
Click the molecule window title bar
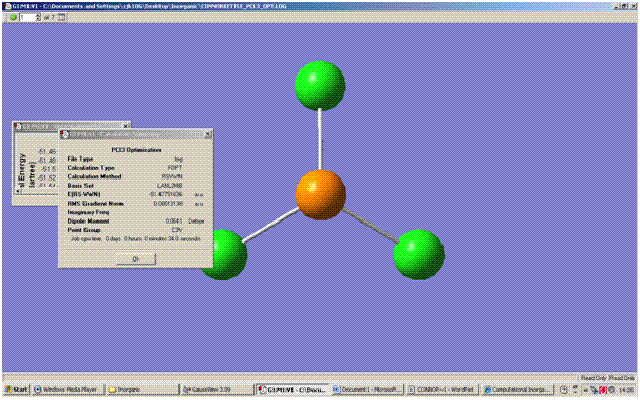coord(318,6)
